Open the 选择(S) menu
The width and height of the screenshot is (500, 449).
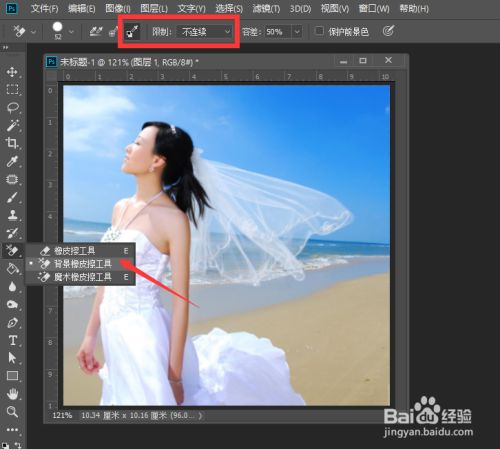point(229,8)
